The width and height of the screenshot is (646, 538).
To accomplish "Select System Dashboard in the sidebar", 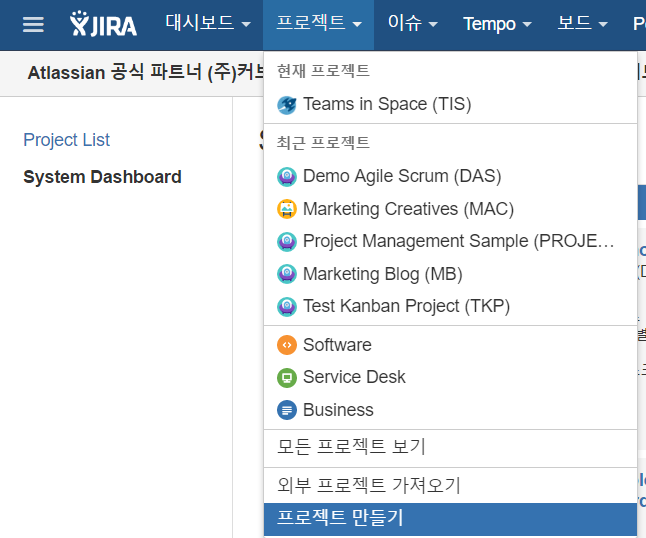I will [102, 178].
